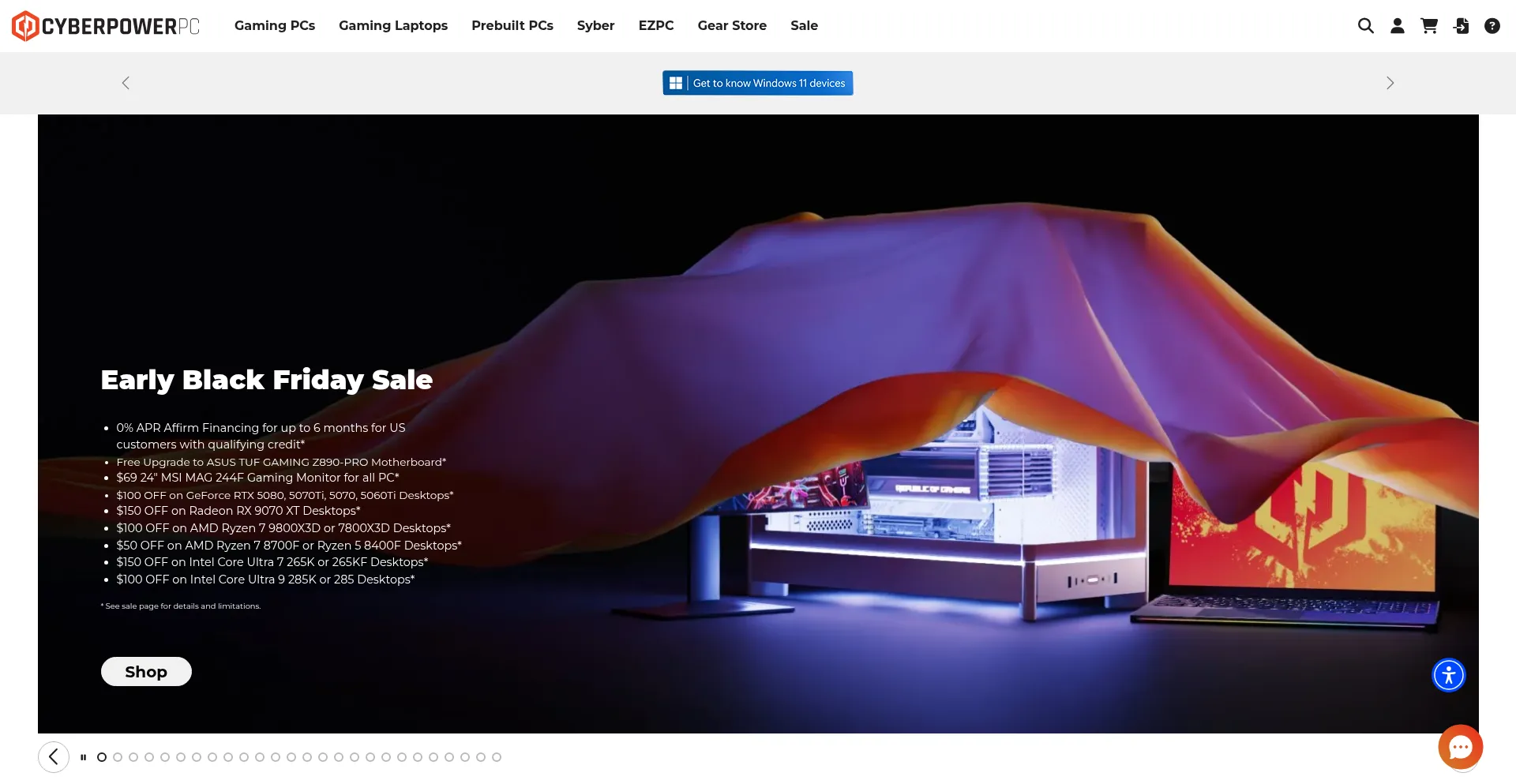Select the first carousel slide dot
Image resolution: width=1516 pixels, height=784 pixels.
(102, 757)
